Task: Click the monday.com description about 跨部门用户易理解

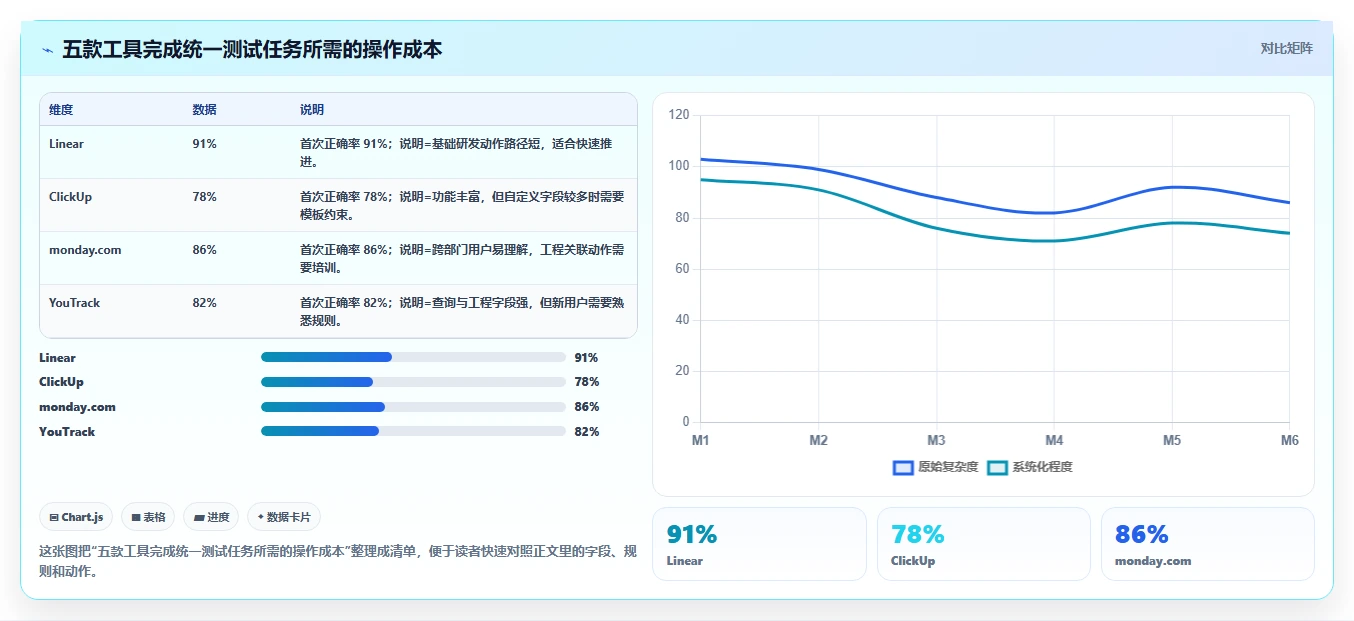Action: pos(462,259)
